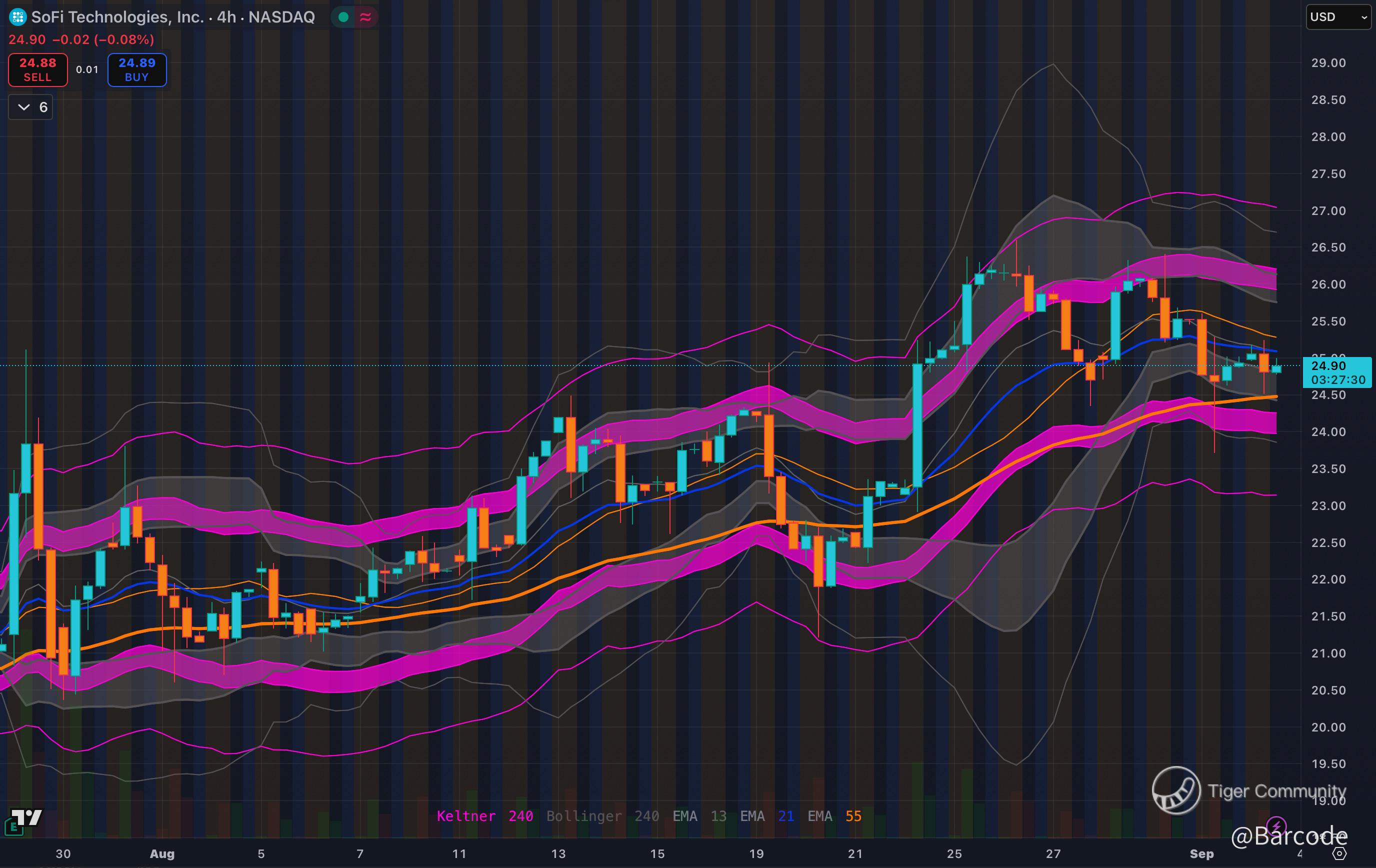Click the Tiger Community logo watermark
Viewport: 1376px width, 868px height.
pyautogui.click(x=1176, y=790)
